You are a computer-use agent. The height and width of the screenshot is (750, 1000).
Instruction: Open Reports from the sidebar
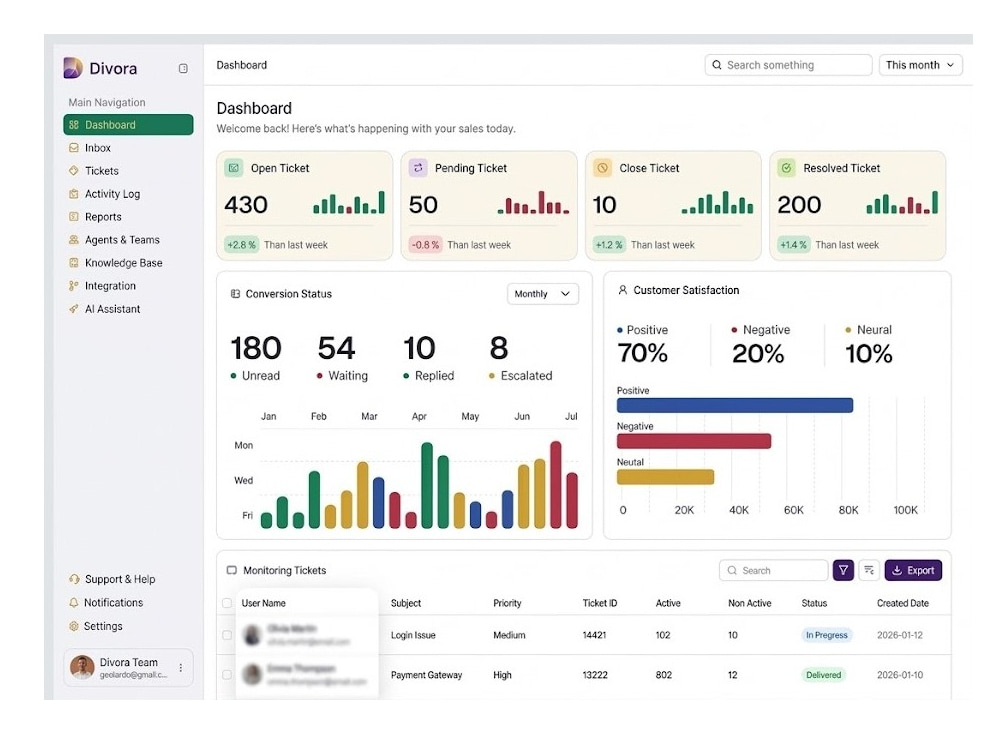128,217
